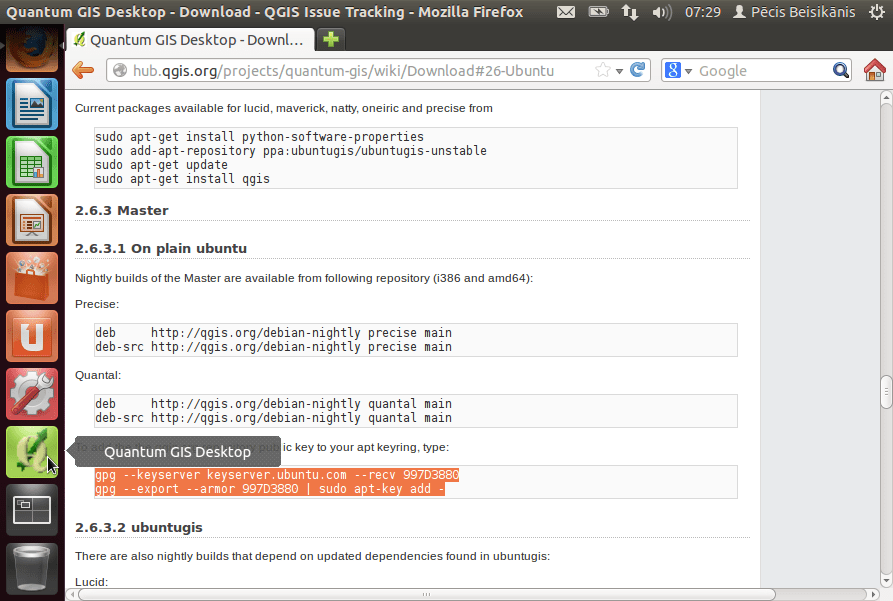Open the Workspace Switcher
This screenshot has height=601, width=893.
coord(32,510)
